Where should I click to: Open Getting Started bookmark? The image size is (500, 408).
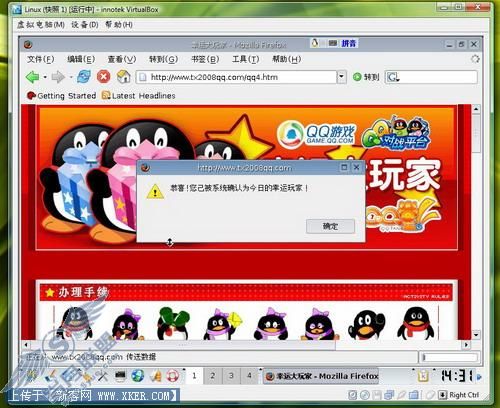[x=61, y=96]
